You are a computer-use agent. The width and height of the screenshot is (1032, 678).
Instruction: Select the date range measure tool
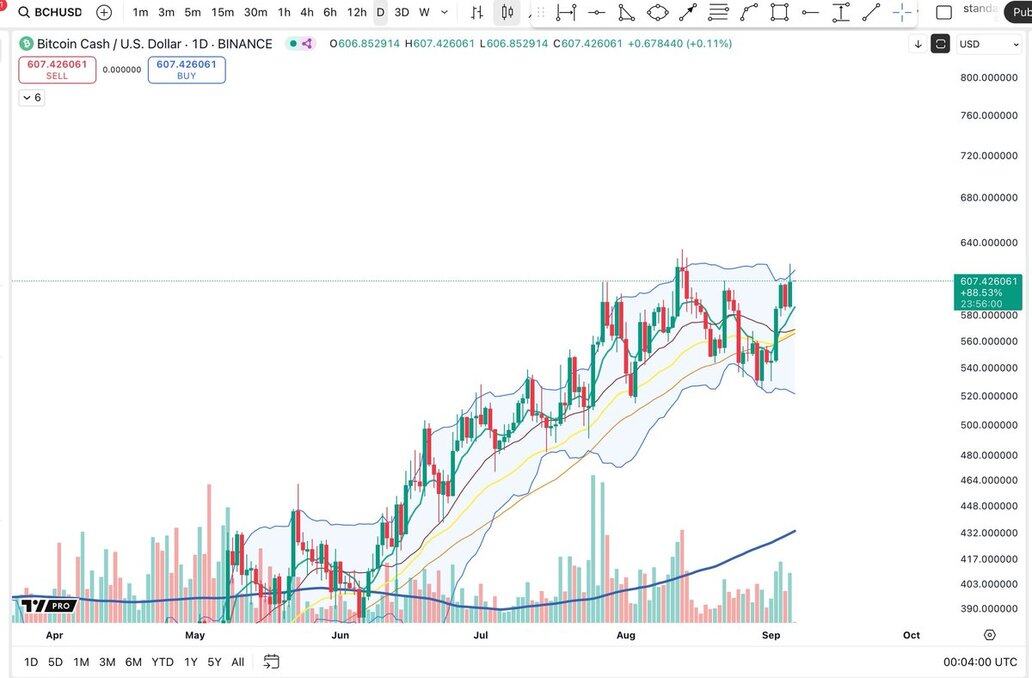click(x=566, y=12)
